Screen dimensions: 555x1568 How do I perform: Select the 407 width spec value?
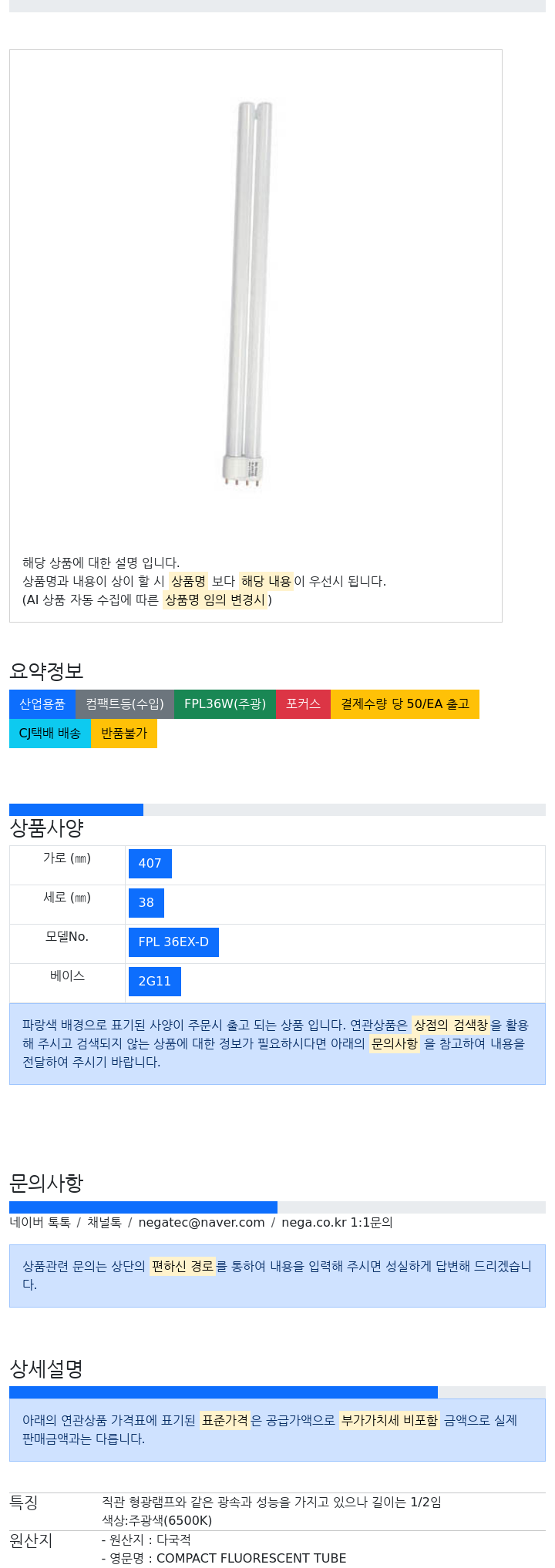click(x=150, y=864)
